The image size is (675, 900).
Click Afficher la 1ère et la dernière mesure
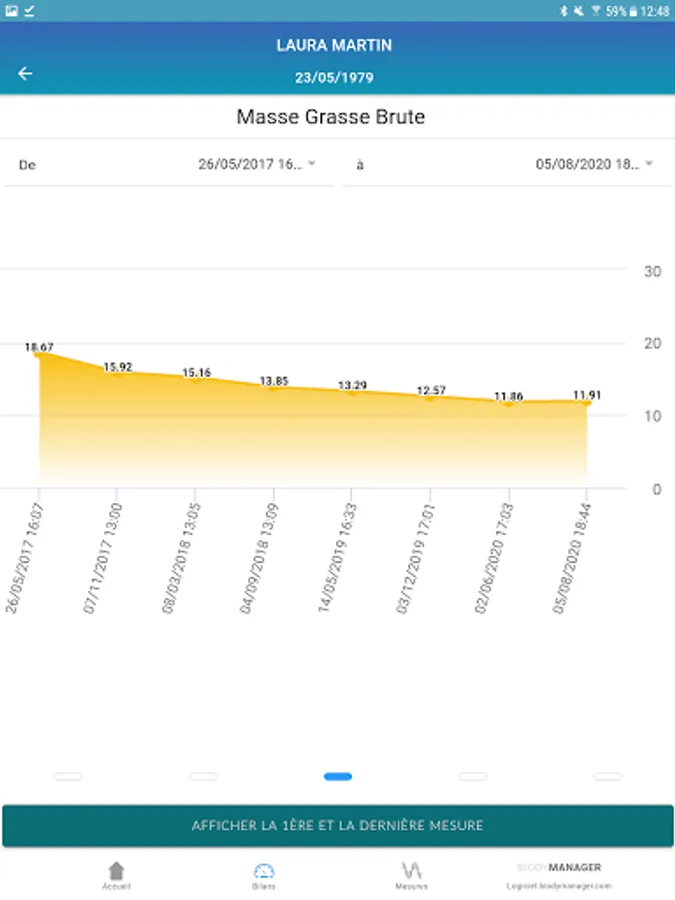pos(338,825)
